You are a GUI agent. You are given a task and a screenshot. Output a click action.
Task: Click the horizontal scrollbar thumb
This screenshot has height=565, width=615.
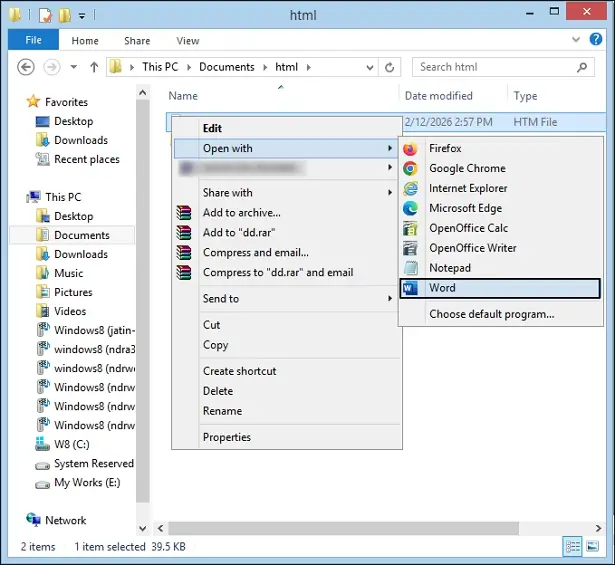click(x=344, y=528)
